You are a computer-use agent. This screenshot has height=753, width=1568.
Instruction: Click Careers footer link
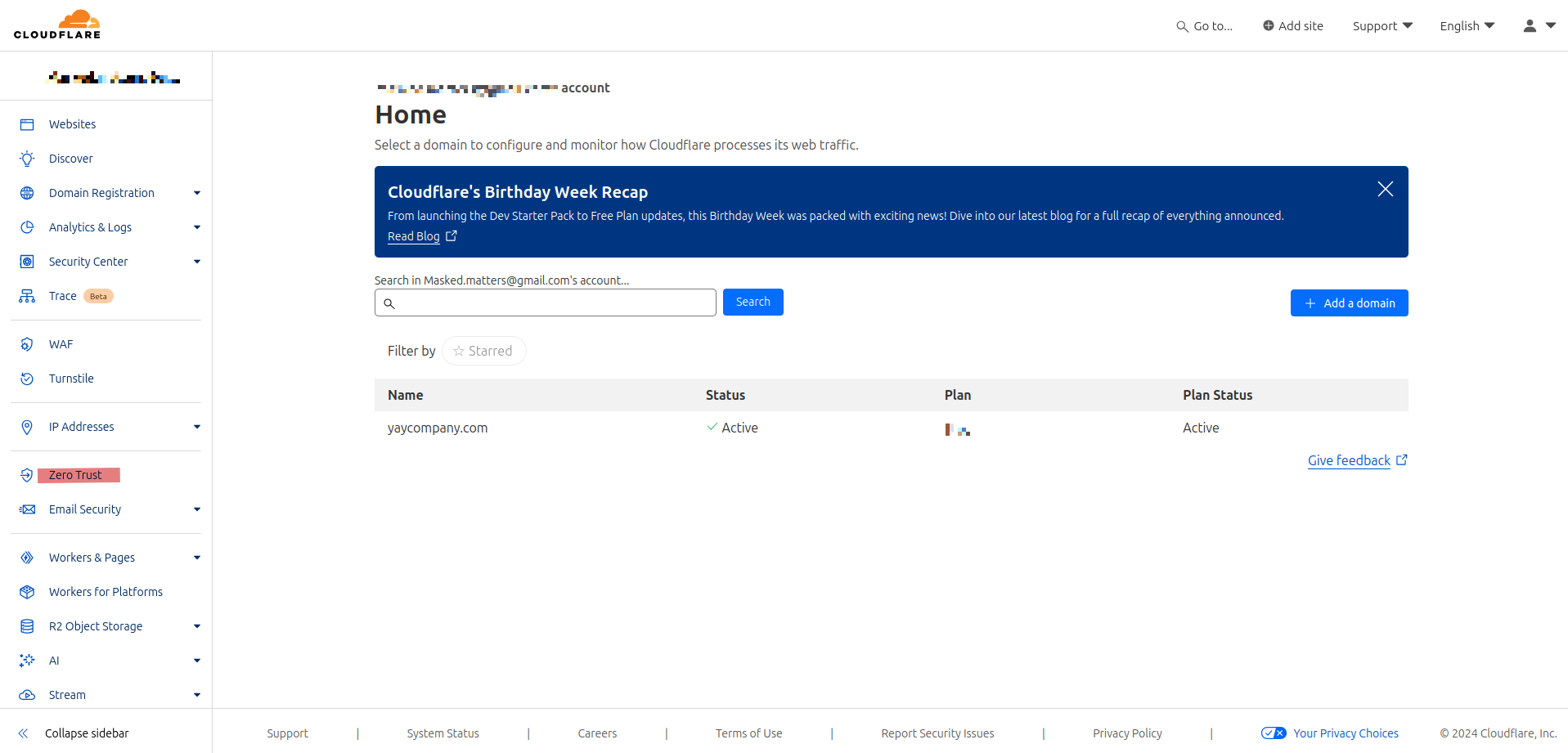[598, 733]
